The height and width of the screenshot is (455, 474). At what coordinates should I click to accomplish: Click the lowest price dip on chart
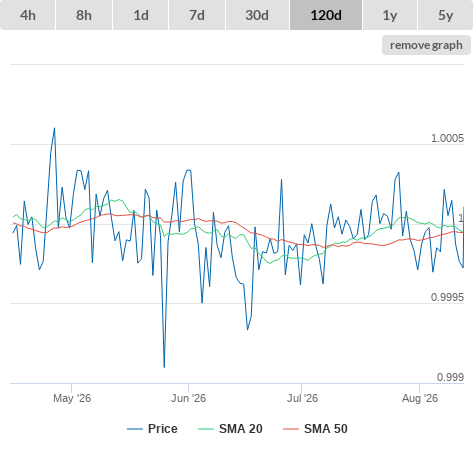click(164, 367)
